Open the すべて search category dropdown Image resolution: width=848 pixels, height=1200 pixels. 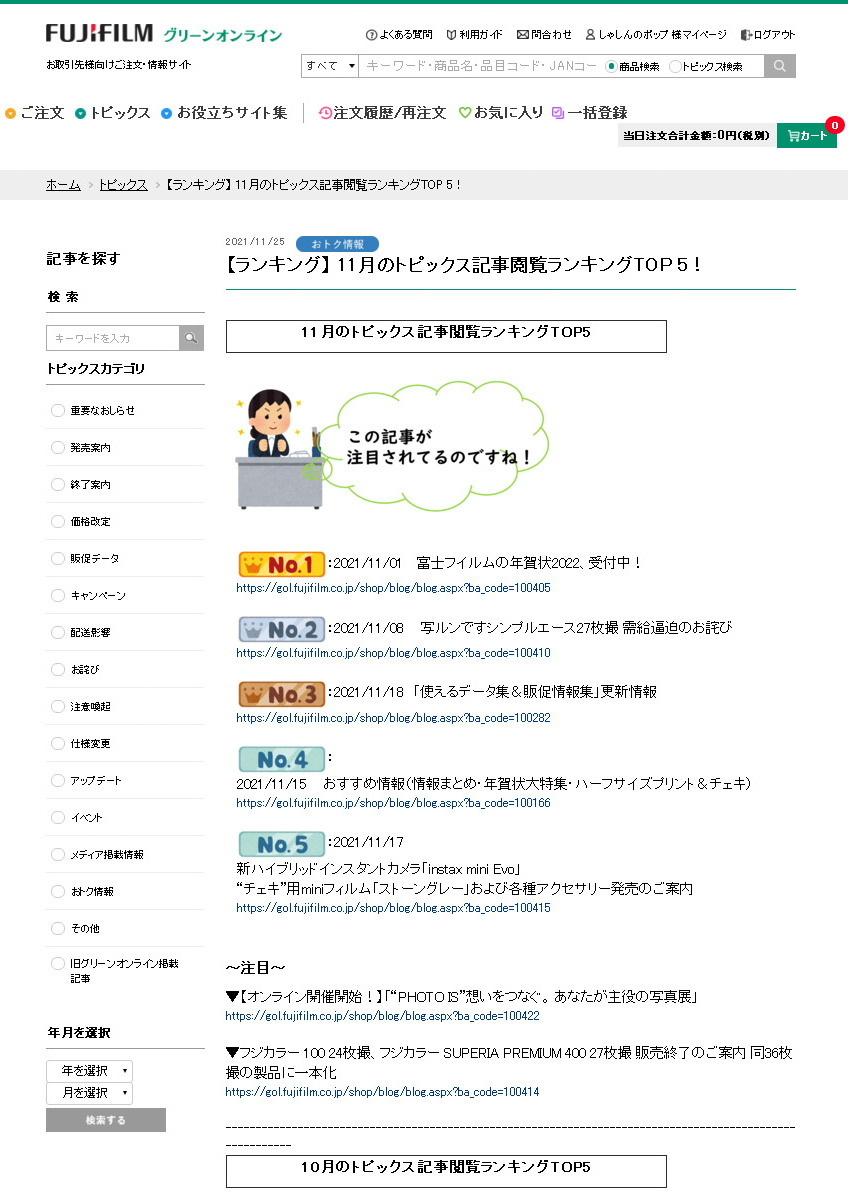(x=330, y=66)
